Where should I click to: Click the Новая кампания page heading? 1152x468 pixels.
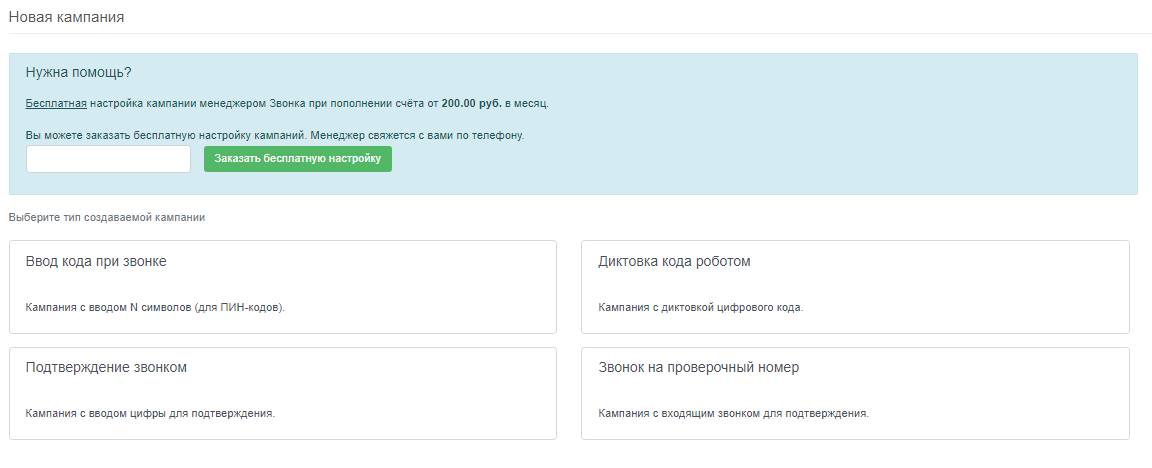pyautogui.click(x=66, y=17)
